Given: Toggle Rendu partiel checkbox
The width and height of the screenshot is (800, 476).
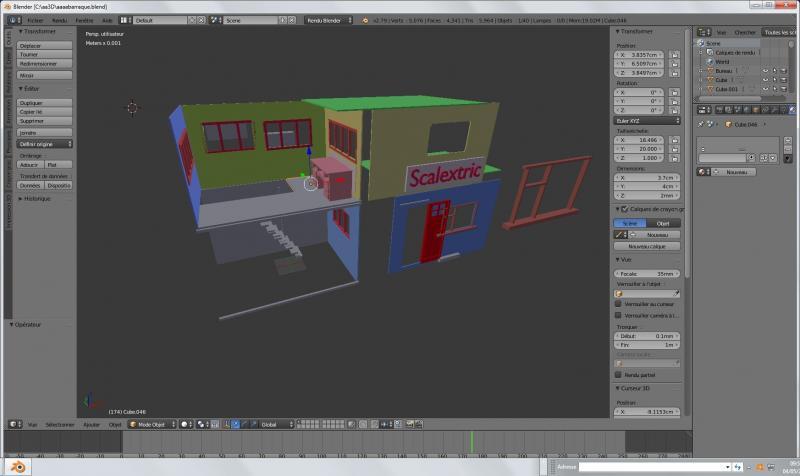Looking at the screenshot, I should tap(617, 375).
